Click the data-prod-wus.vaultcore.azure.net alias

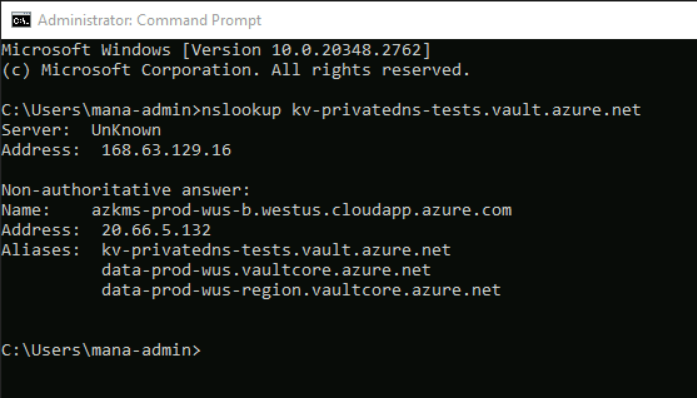point(266,270)
